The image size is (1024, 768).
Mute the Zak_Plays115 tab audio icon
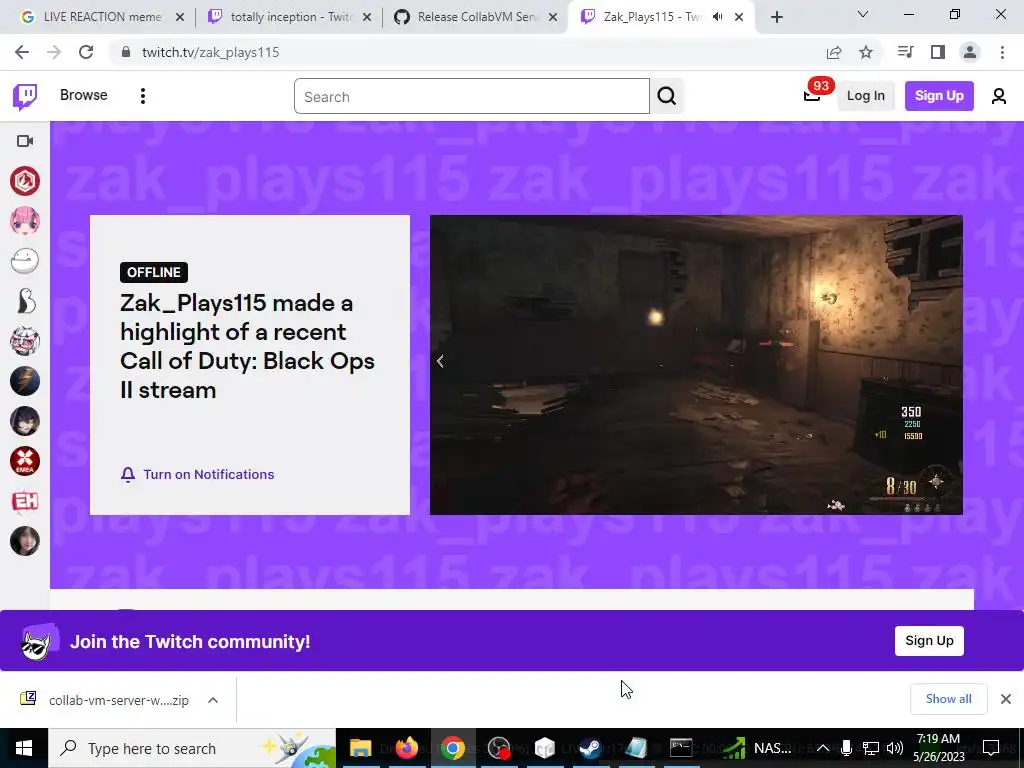point(718,17)
